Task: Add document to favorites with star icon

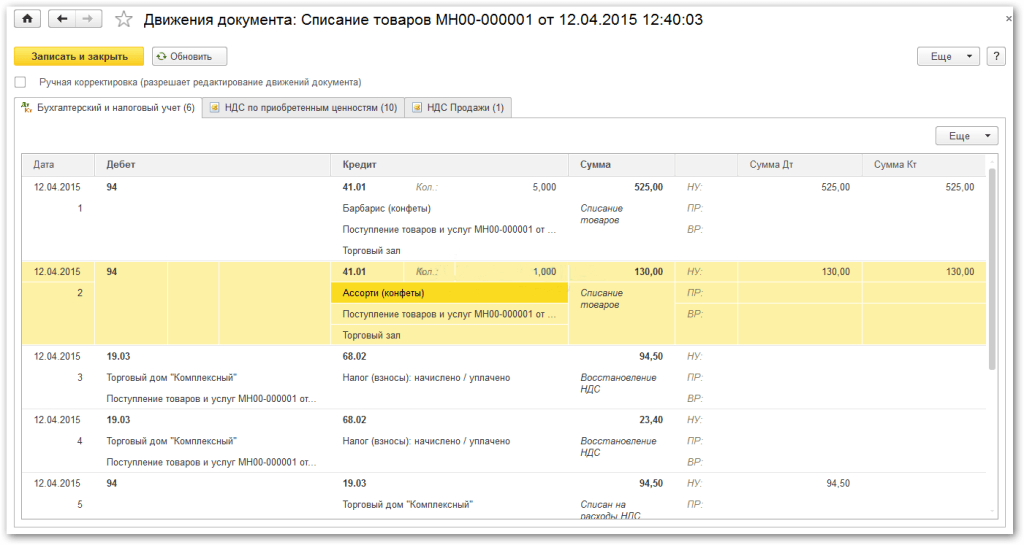Action: point(124,19)
